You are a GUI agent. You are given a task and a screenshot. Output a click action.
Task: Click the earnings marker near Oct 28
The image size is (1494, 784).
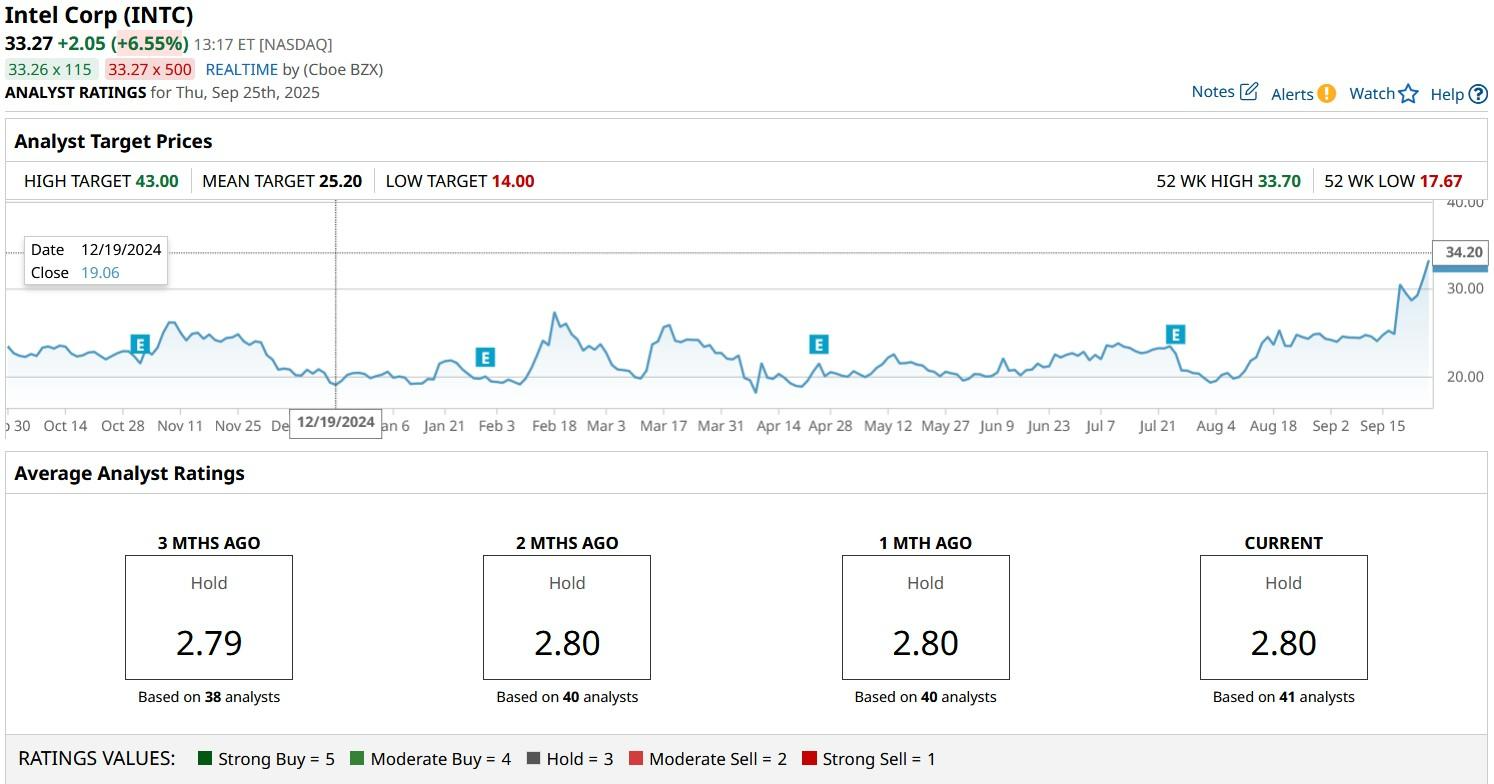pyautogui.click(x=140, y=345)
